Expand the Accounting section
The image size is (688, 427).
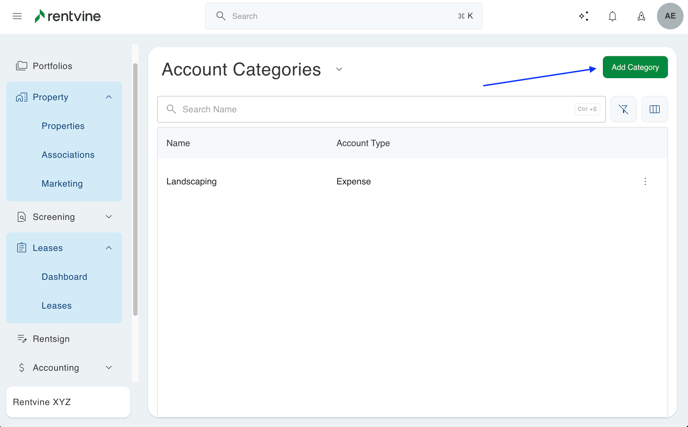coord(109,368)
